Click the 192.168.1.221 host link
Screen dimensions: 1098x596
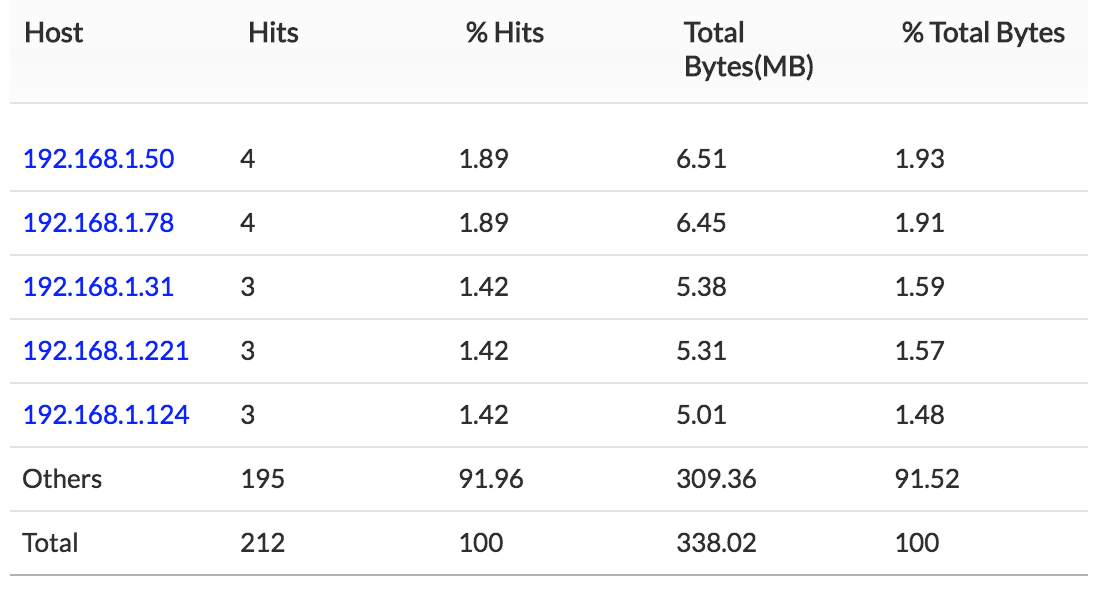(105, 351)
